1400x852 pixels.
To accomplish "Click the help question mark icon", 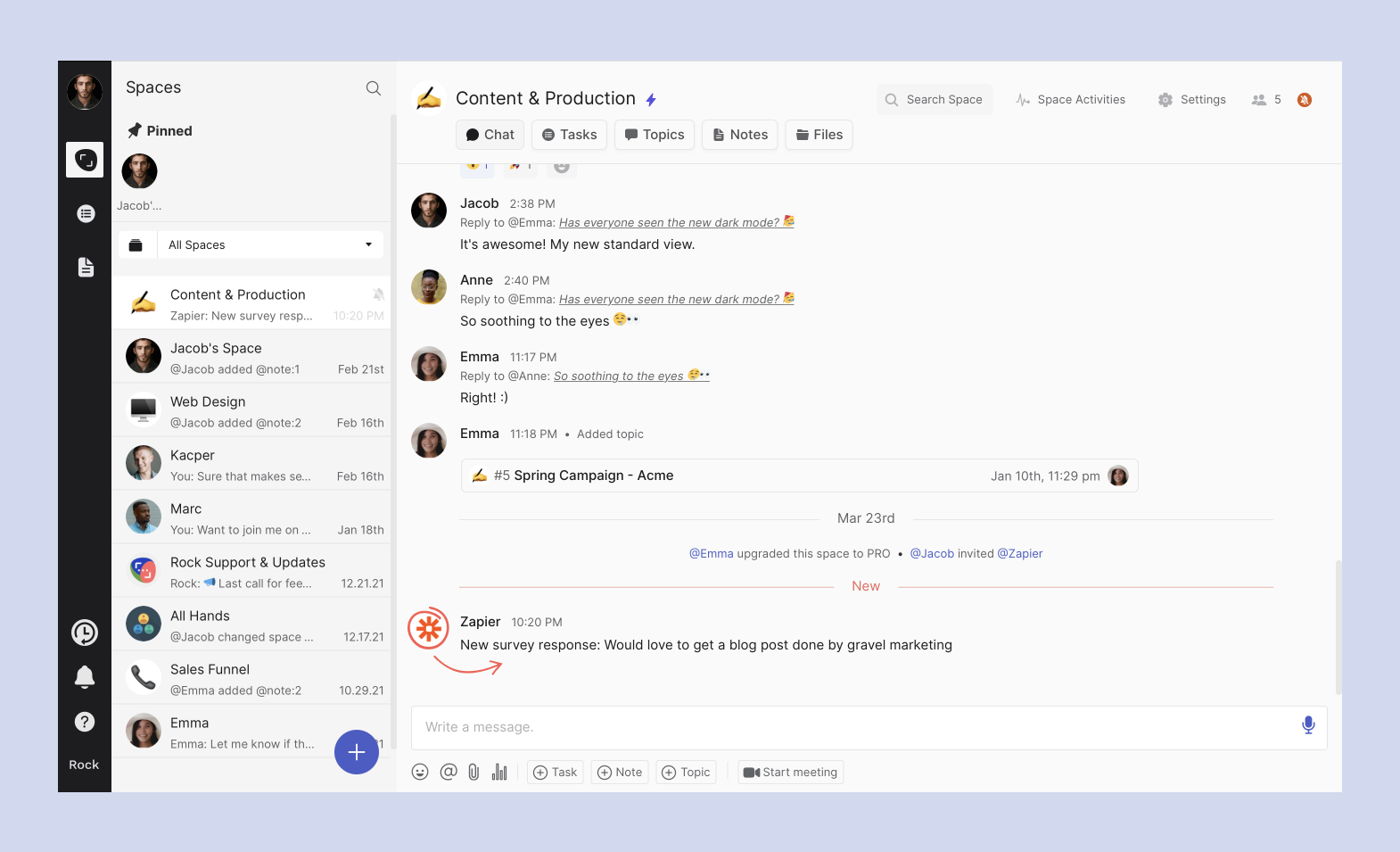I will coord(85,722).
